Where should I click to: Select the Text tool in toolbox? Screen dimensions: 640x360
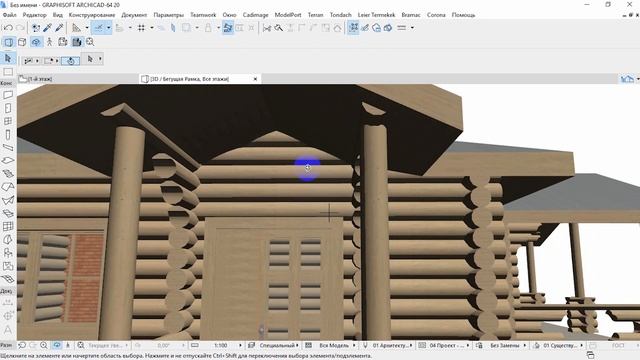8,330
